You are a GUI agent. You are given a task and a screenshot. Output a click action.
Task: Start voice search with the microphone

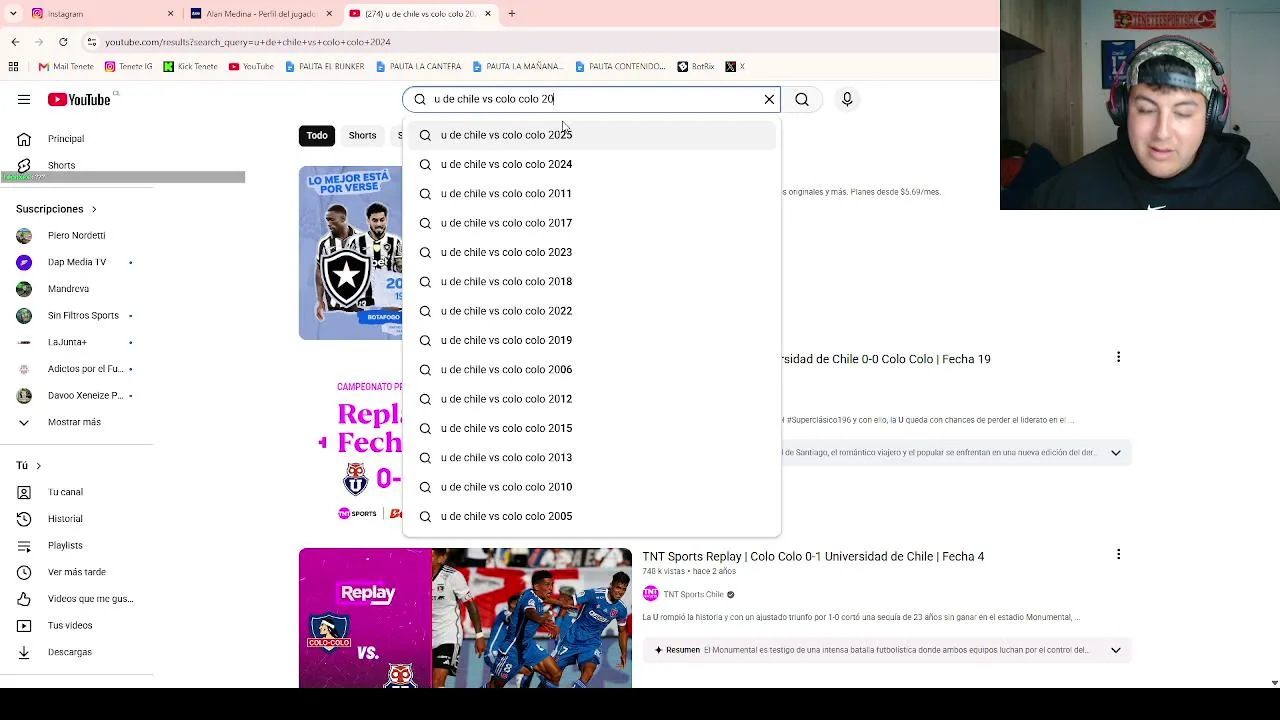pos(847,99)
